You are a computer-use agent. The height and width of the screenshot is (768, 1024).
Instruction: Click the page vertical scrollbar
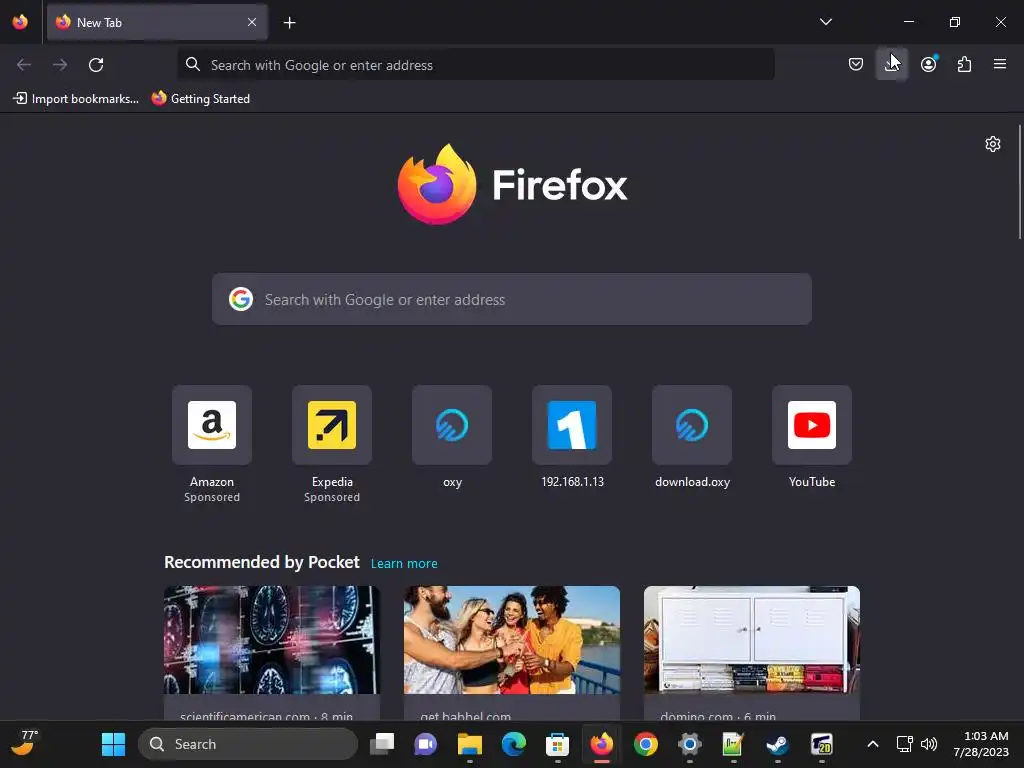(1020, 182)
